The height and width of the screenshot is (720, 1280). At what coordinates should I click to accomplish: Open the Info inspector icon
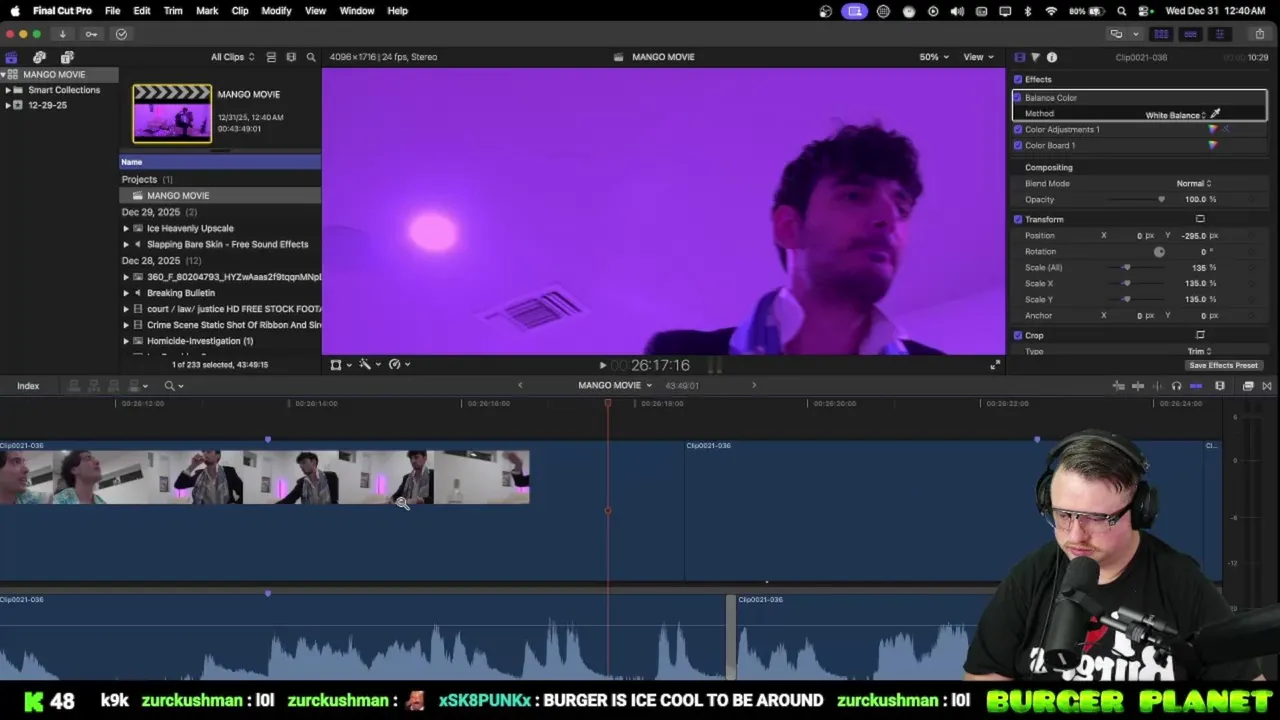click(1052, 57)
